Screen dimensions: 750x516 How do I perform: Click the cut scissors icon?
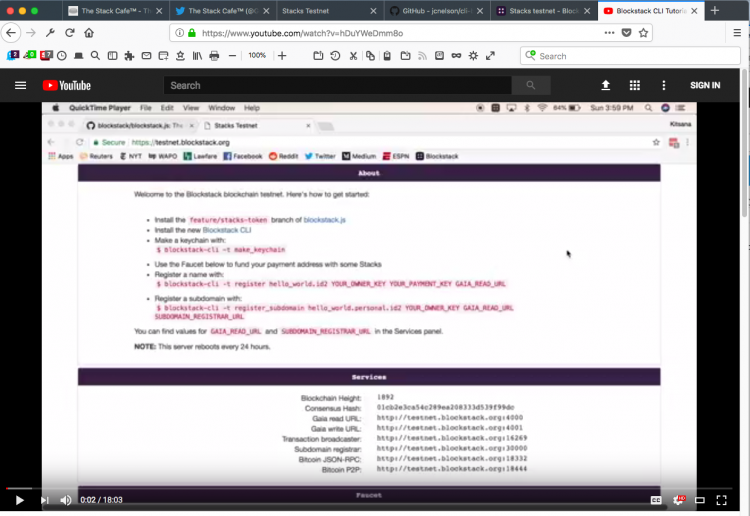pyautogui.click(x=353, y=56)
